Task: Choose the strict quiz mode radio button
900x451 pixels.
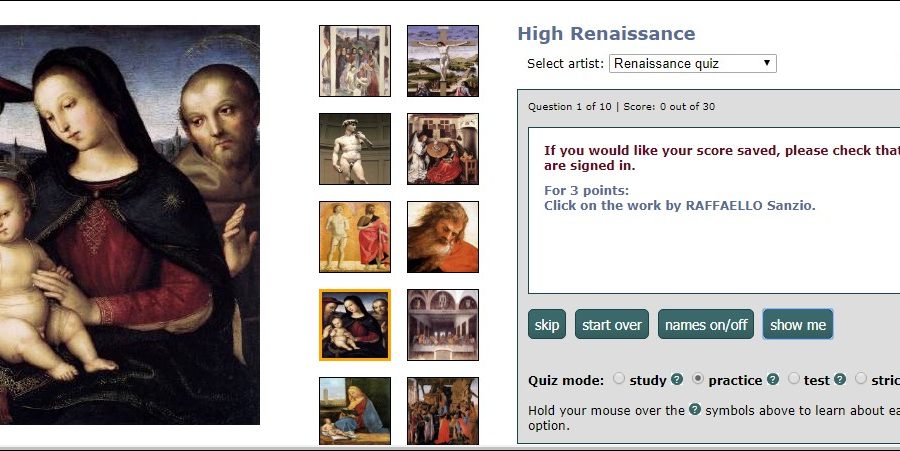Action: click(x=861, y=379)
